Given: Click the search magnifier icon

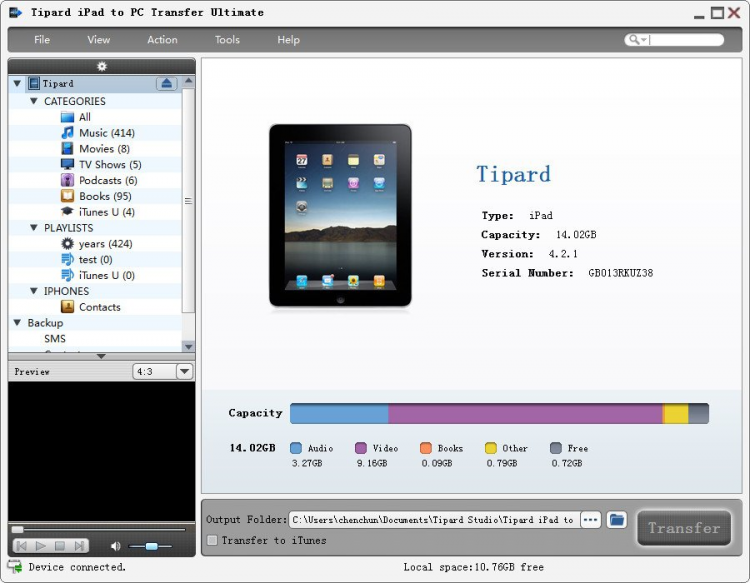Looking at the screenshot, I should (x=633, y=40).
